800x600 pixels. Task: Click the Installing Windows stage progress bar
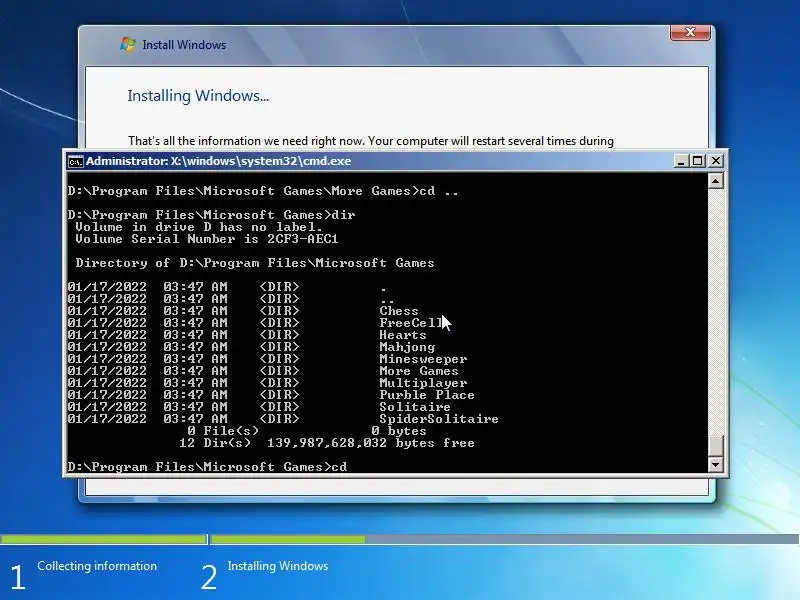coord(505,539)
